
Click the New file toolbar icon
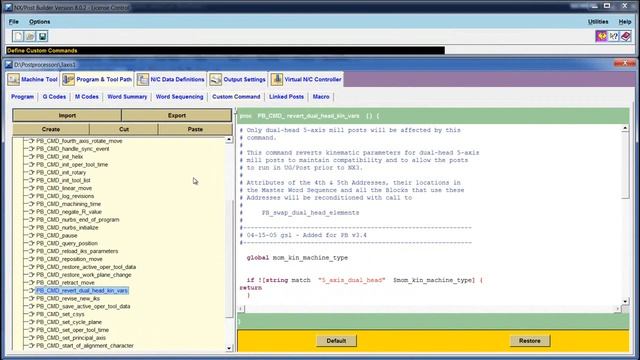(18, 36)
